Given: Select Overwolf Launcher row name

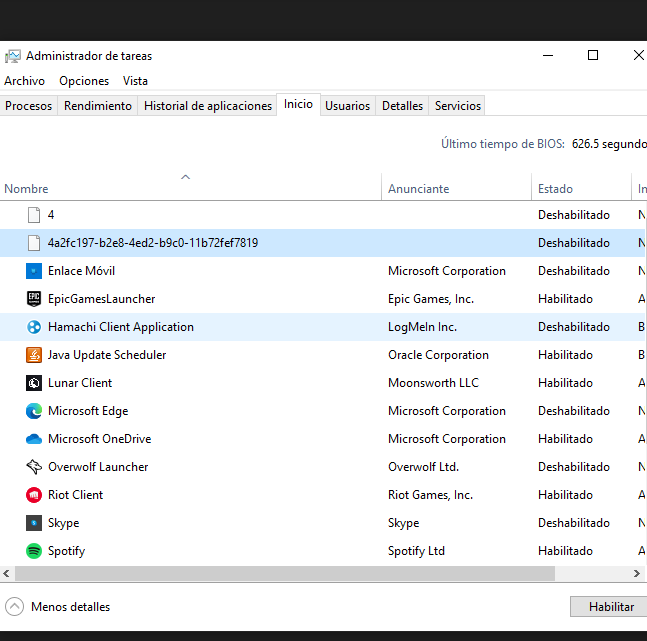Looking at the screenshot, I should coord(98,467).
